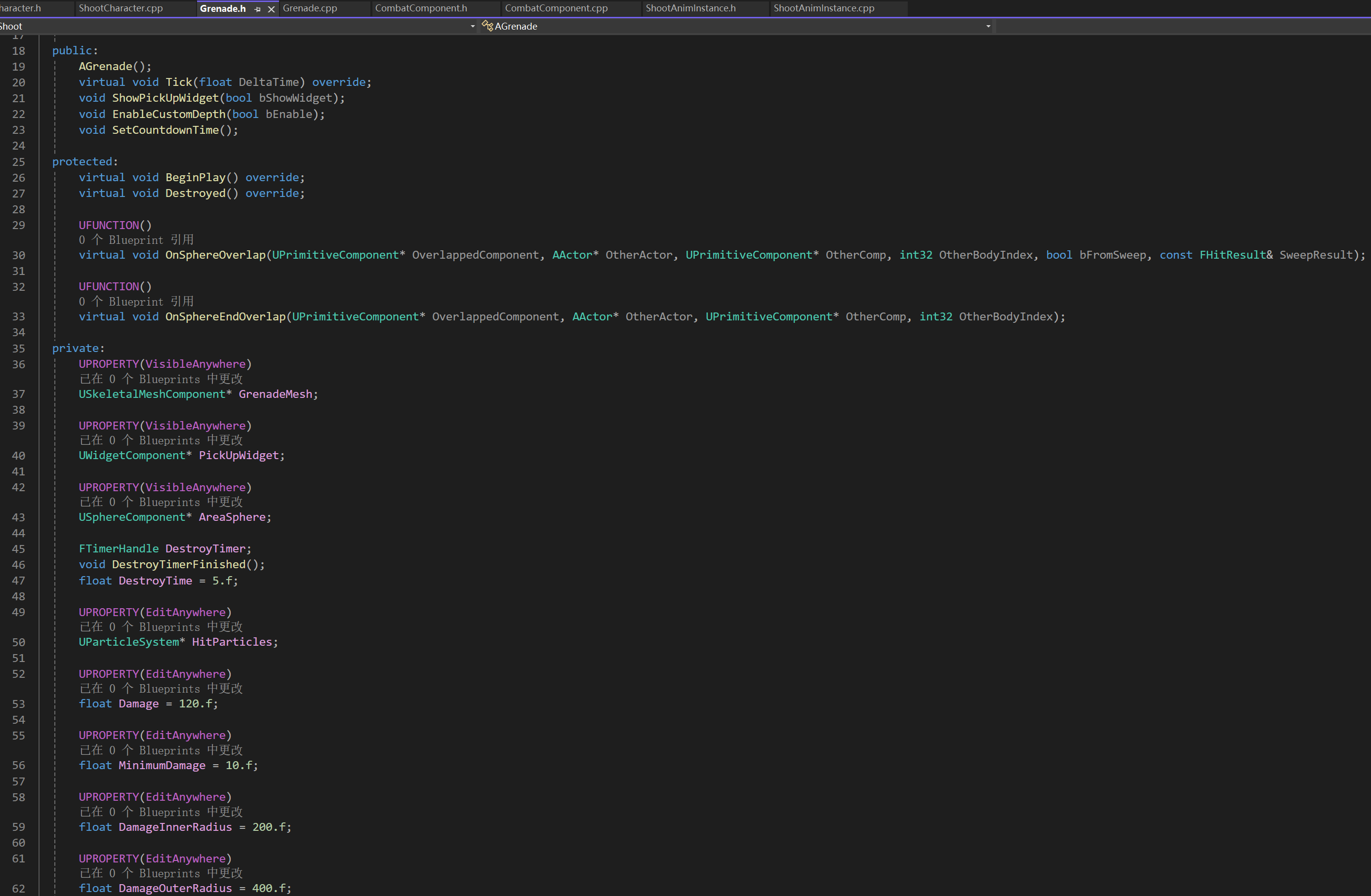Select the ShootAnimInstance.h tab
The width and height of the screenshot is (1371, 896).
(690, 8)
